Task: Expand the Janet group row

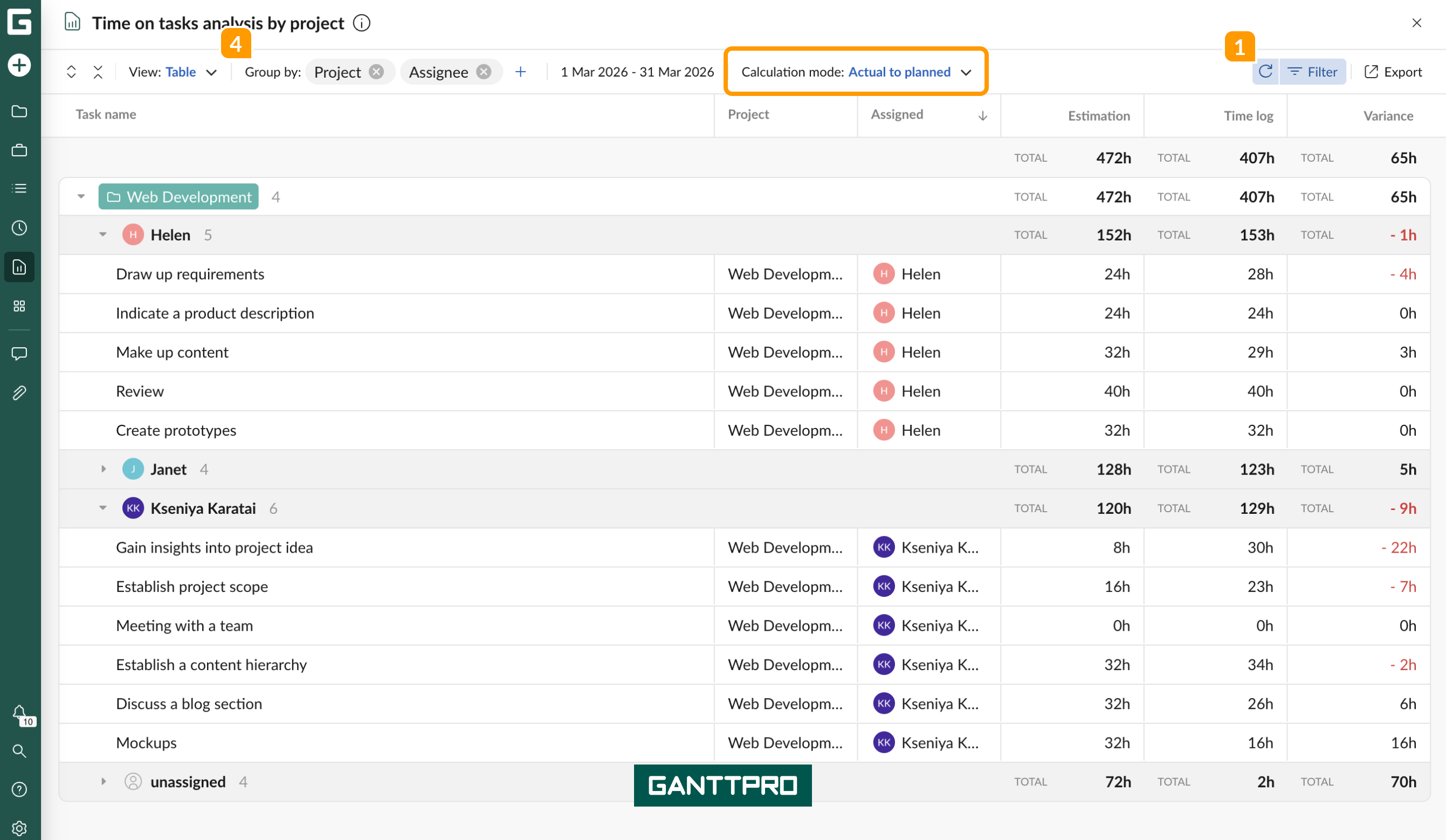Action: 104,469
